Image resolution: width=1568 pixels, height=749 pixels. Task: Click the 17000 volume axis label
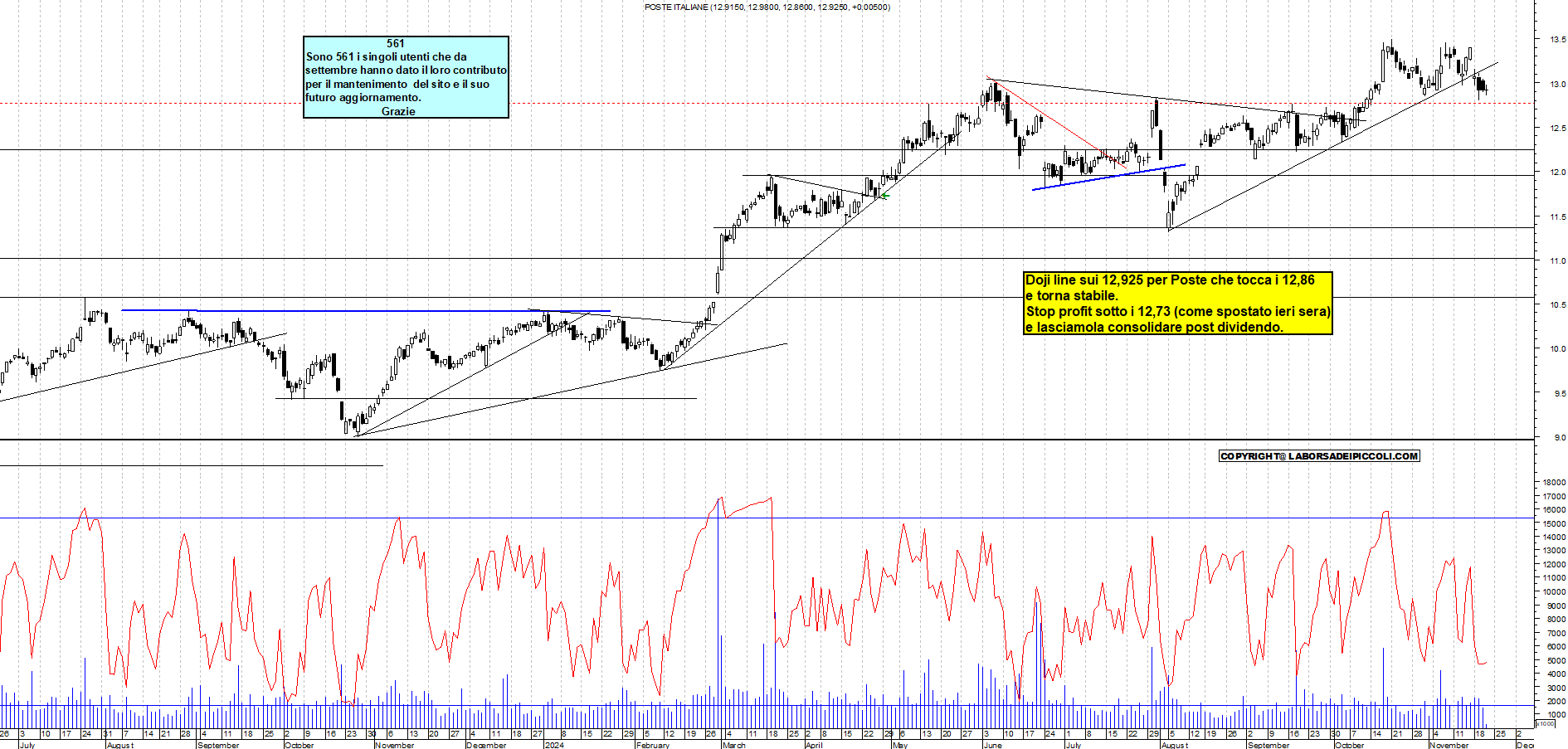point(1554,496)
